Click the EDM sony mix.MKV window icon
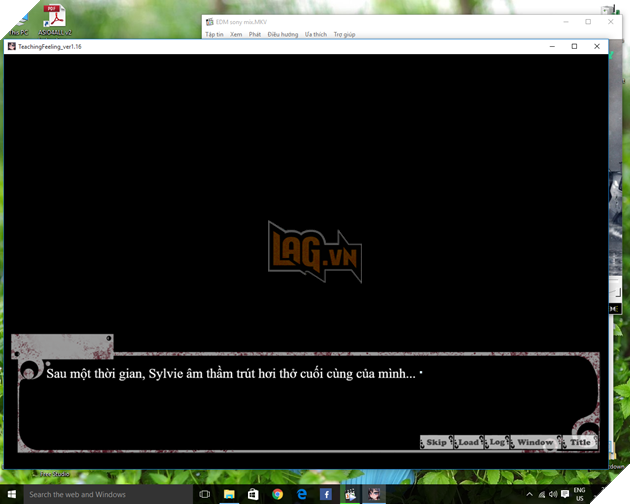 pyautogui.click(x=209, y=22)
